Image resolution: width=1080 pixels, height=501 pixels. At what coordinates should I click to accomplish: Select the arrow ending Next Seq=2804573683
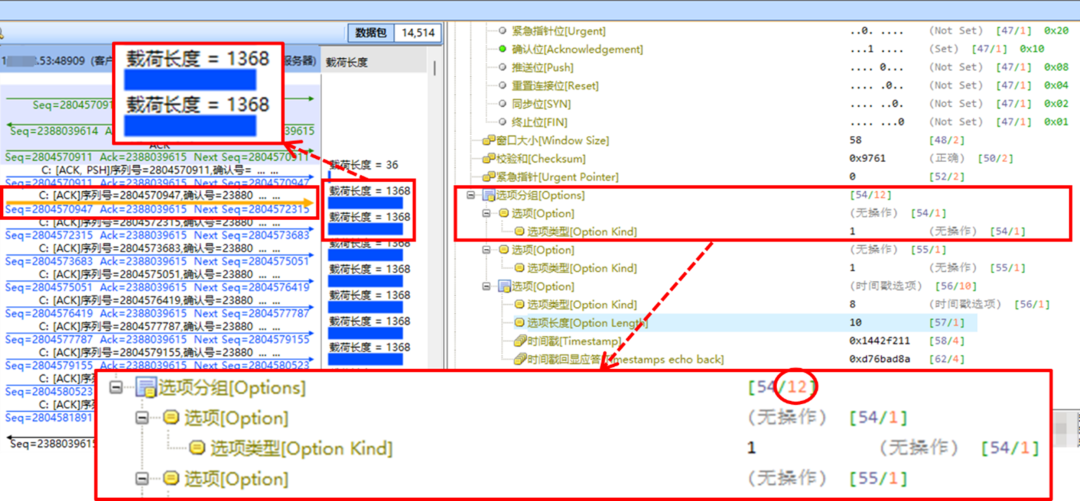tap(158, 235)
